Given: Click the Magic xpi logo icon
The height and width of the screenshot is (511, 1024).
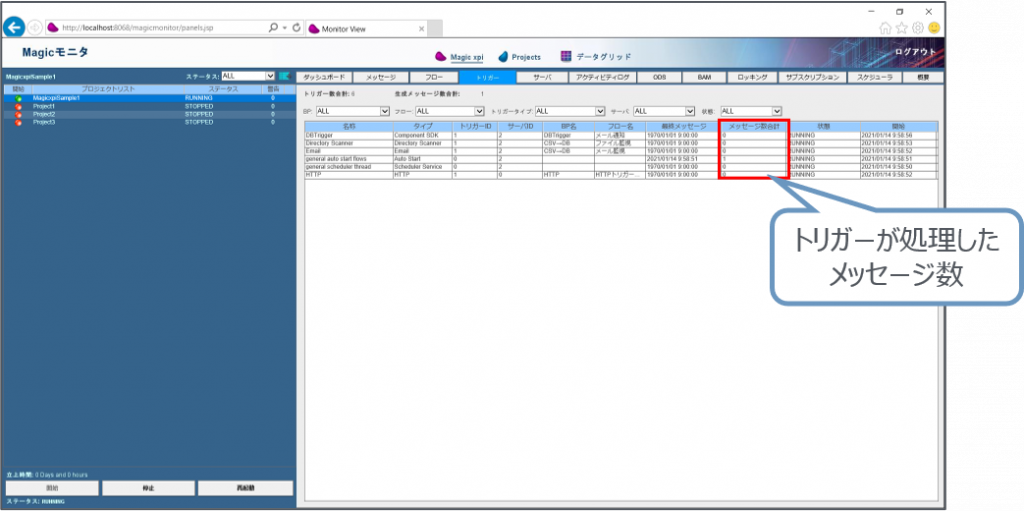Looking at the screenshot, I should click(441, 57).
